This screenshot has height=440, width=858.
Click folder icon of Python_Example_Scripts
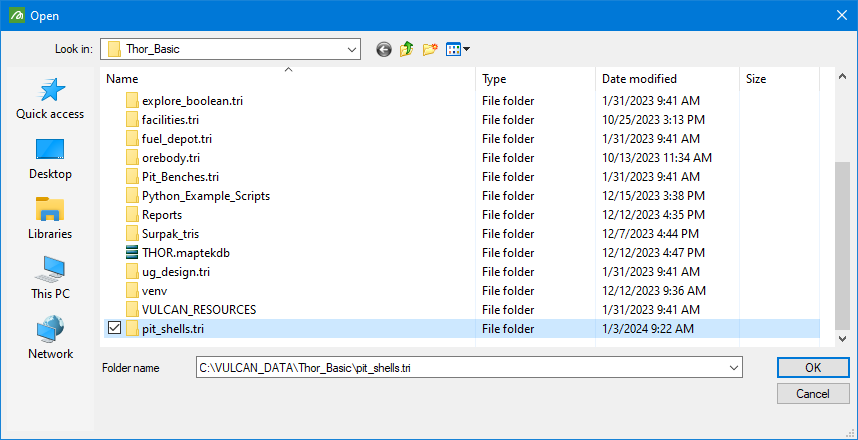tap(132, 196)
